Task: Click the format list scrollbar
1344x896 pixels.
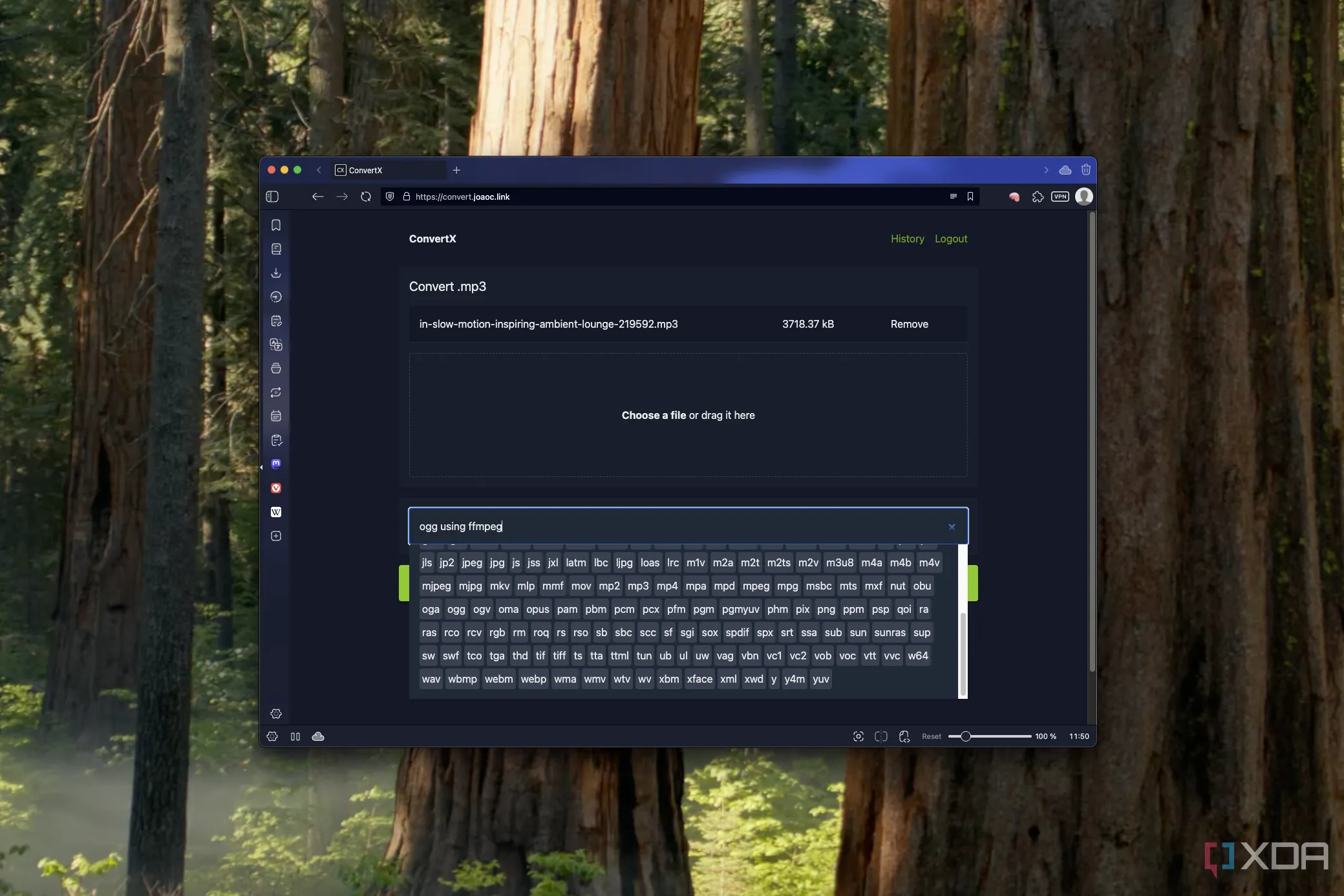Action: coord(963,653)
